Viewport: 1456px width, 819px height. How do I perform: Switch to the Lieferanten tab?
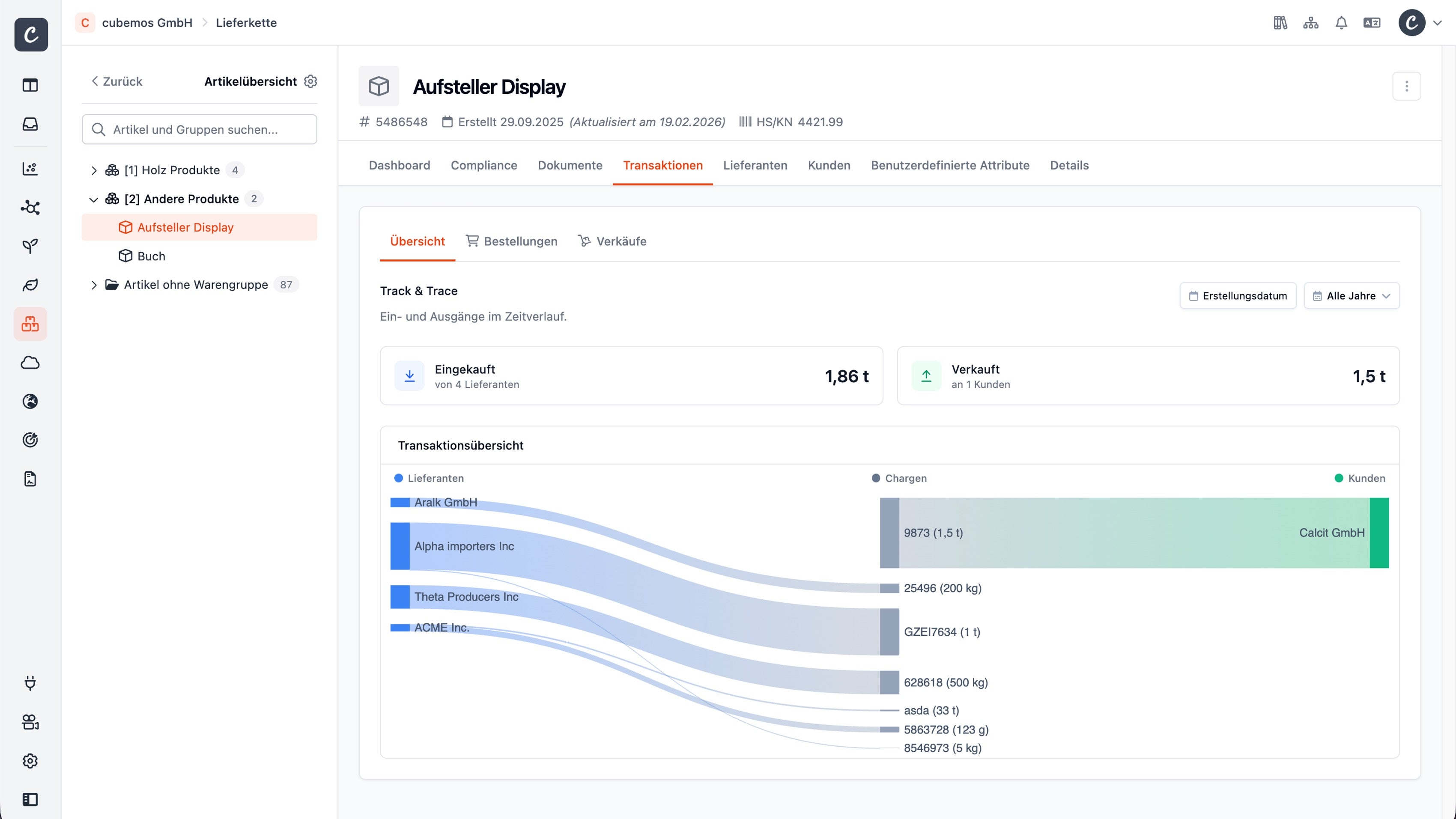[x=755, y=165]
